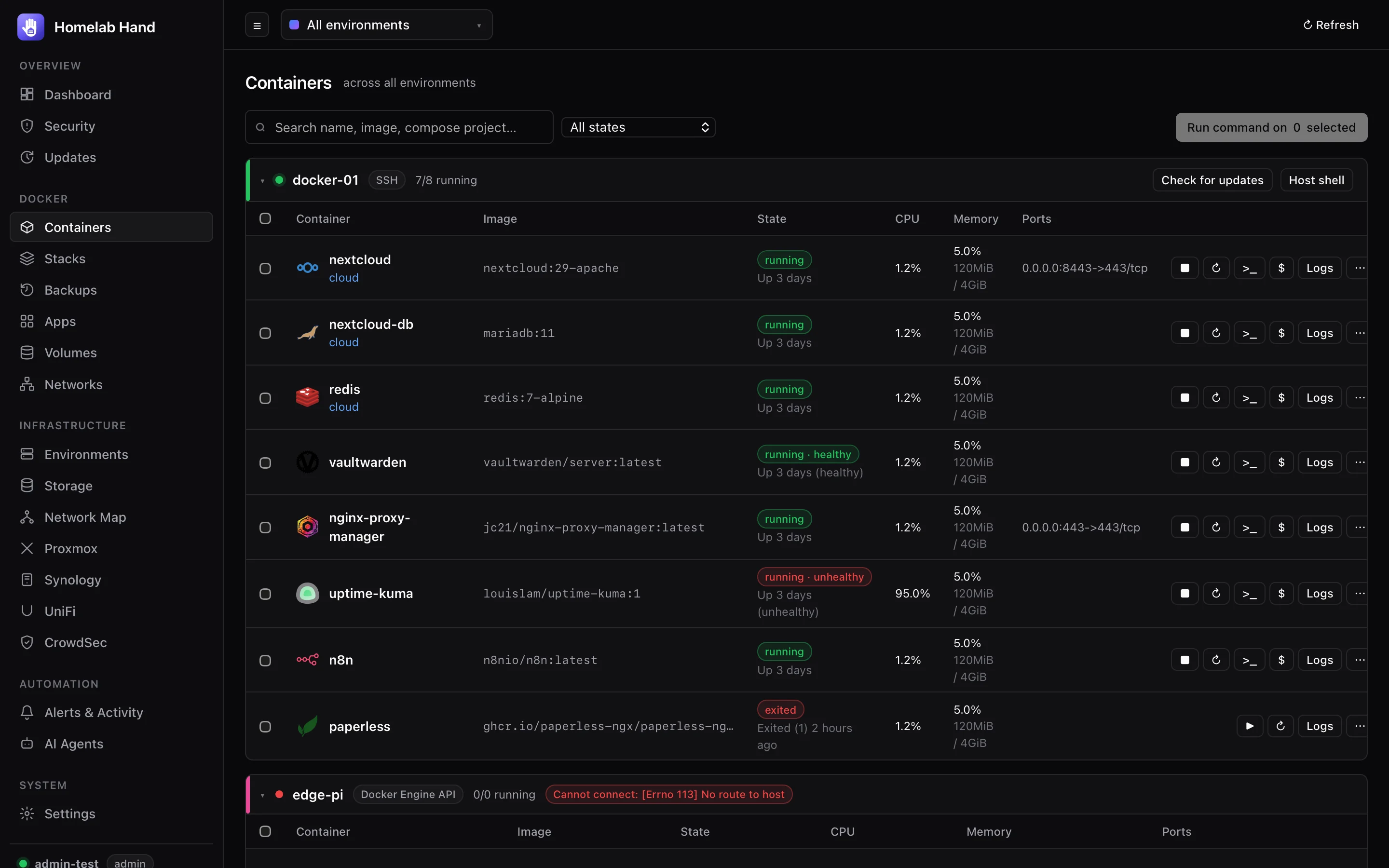Navigate to Network Map
This screenshot has width=1389, height=868.
(x=111, y=517)
